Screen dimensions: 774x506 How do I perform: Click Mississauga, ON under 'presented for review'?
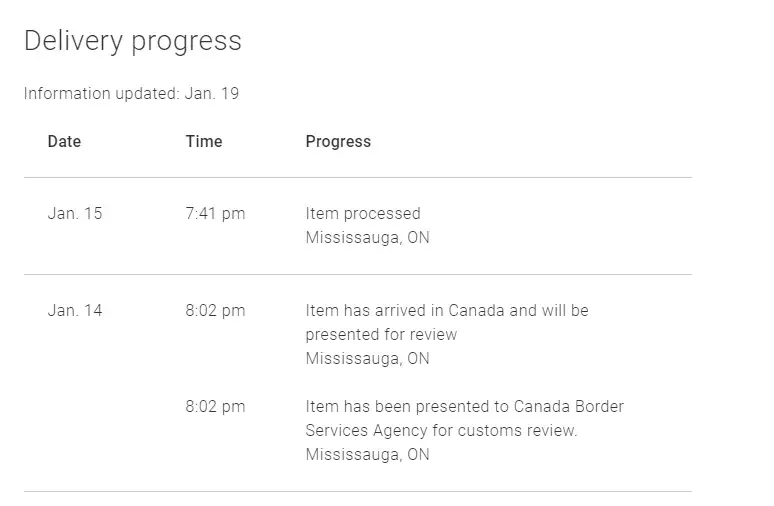pyautogui.click(x=367, y=359)
